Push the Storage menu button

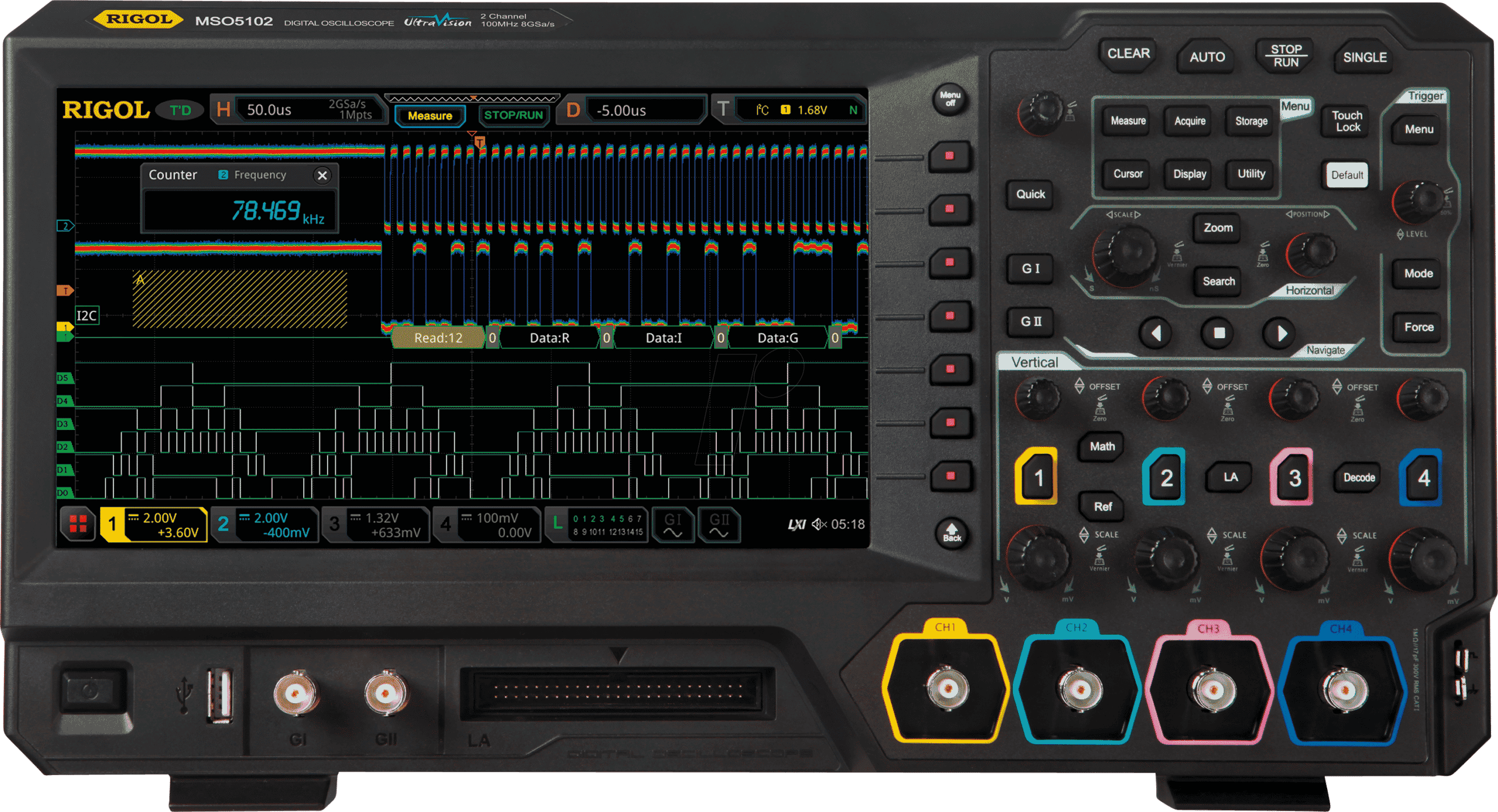coord(1251,121)
